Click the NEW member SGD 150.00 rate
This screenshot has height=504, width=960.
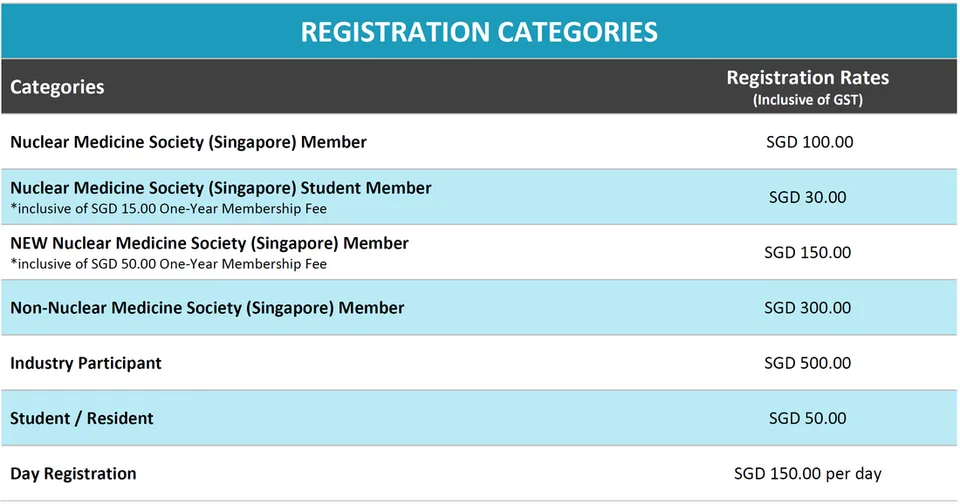click(808, 252)
